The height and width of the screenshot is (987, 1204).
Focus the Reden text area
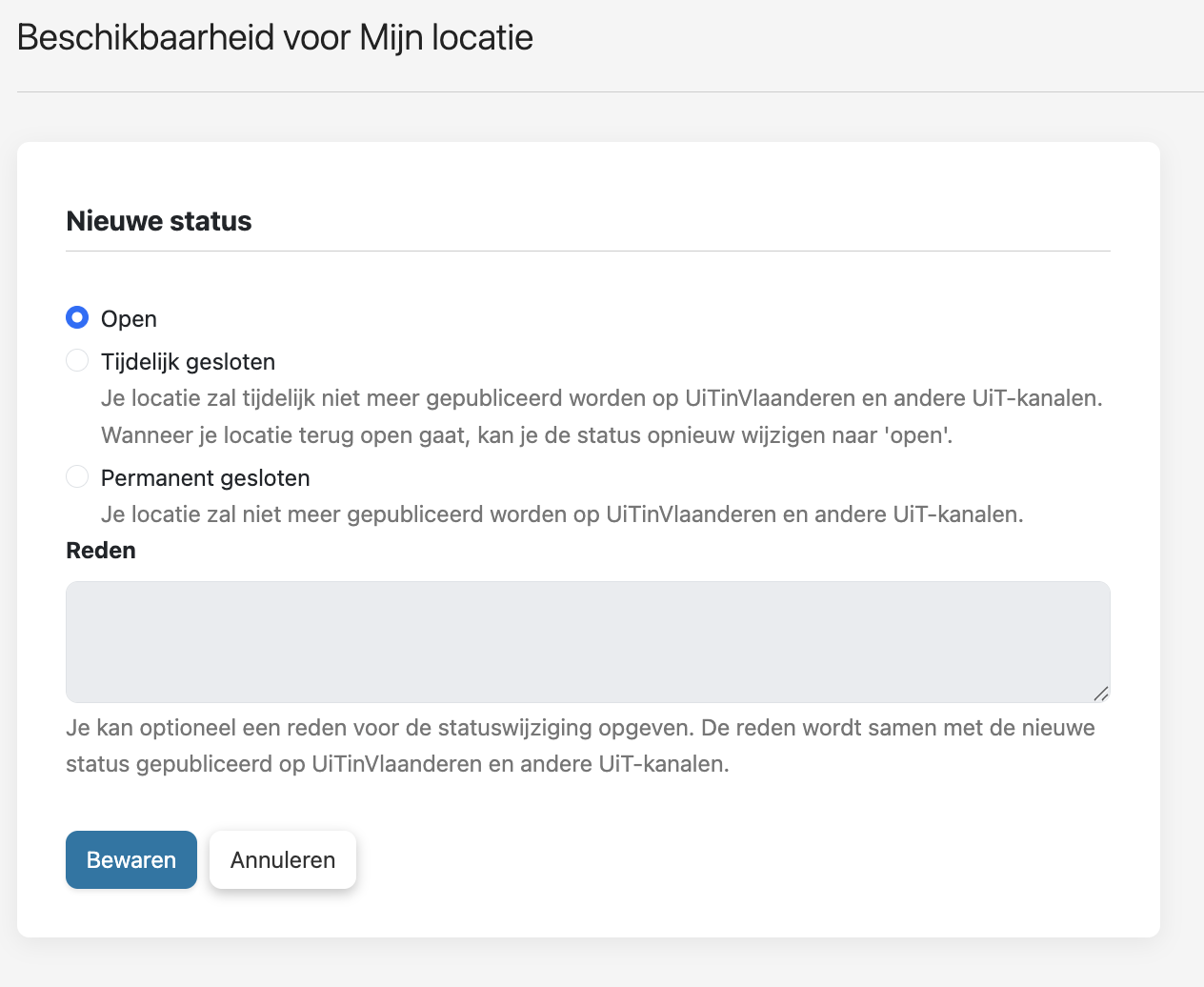click(x=588, y=642)
